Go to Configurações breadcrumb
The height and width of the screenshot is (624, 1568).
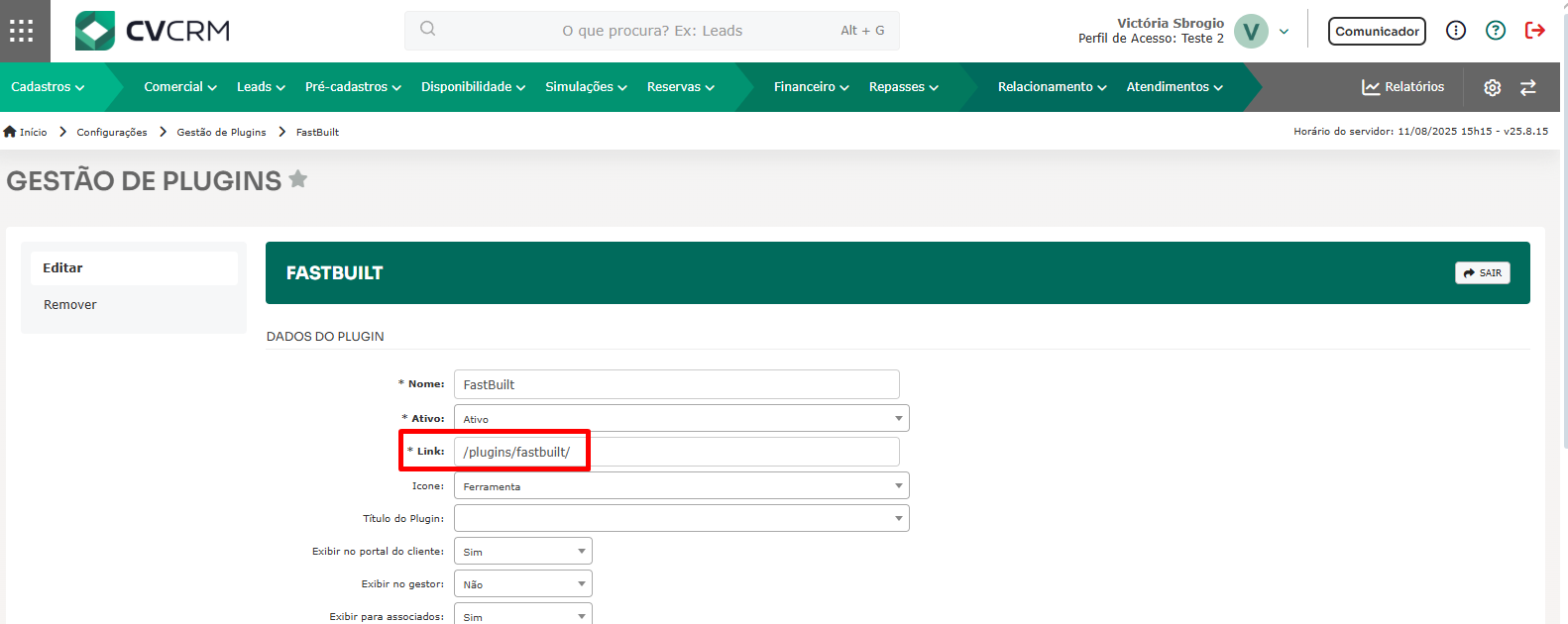(112, 132)
